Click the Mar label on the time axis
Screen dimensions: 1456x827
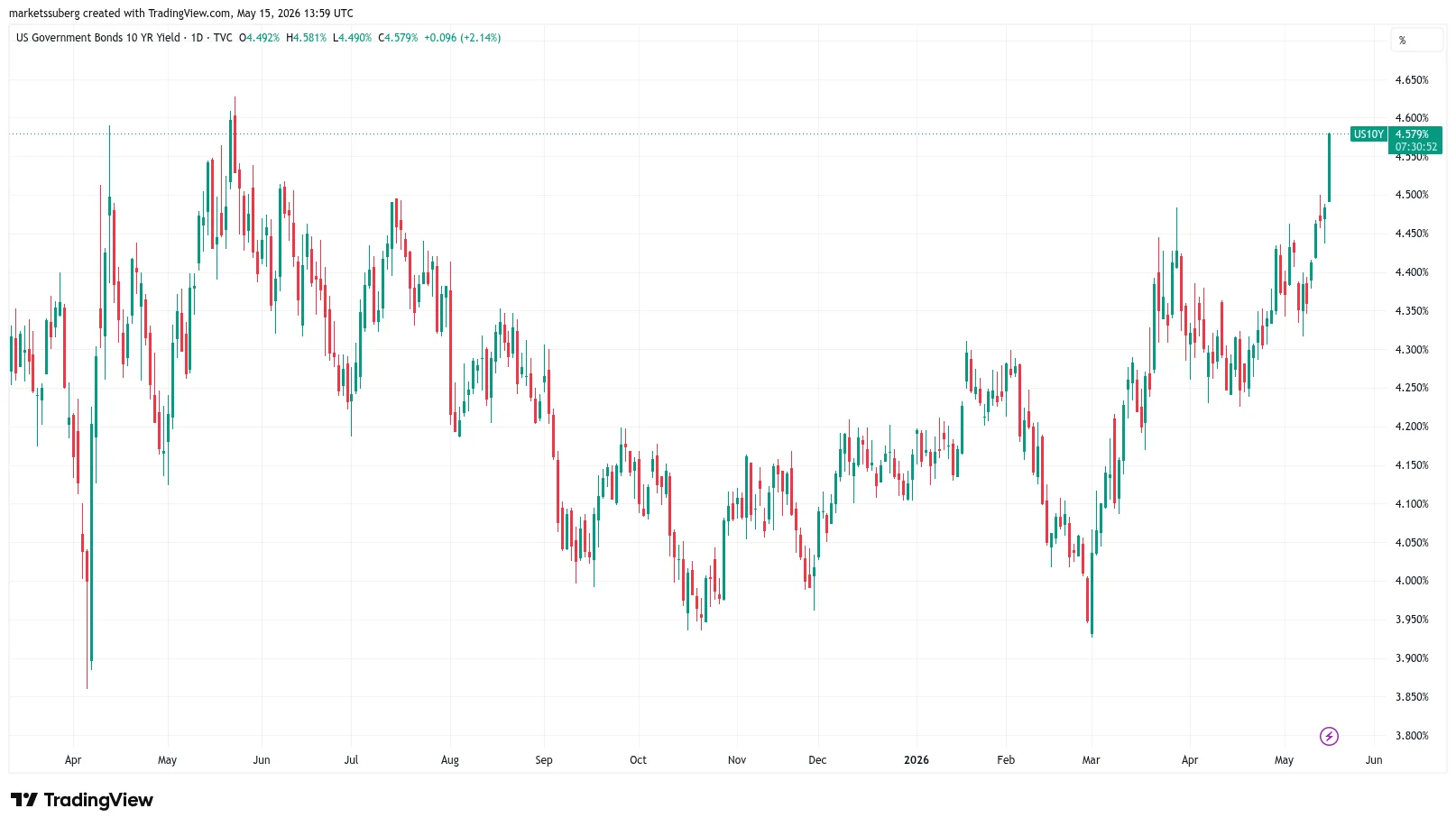point(1092,760)
